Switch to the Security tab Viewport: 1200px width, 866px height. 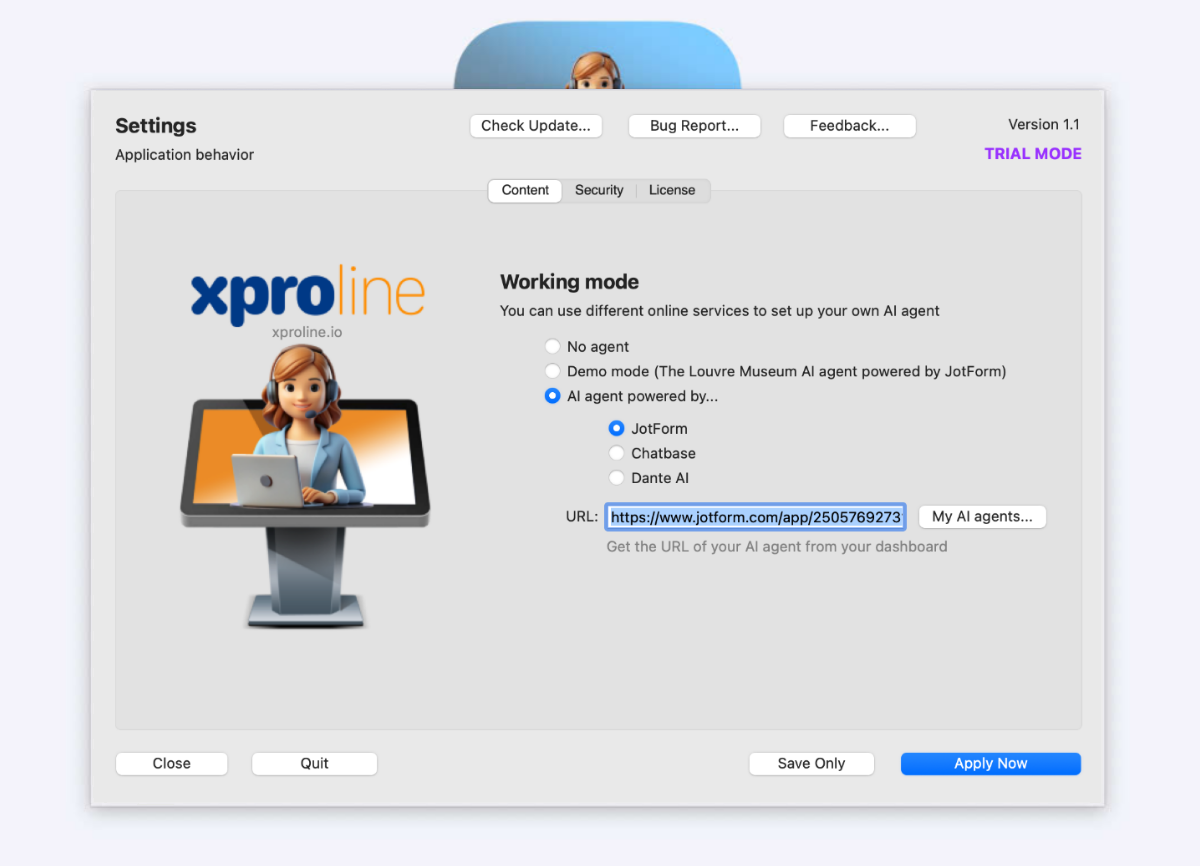(599, 190)
